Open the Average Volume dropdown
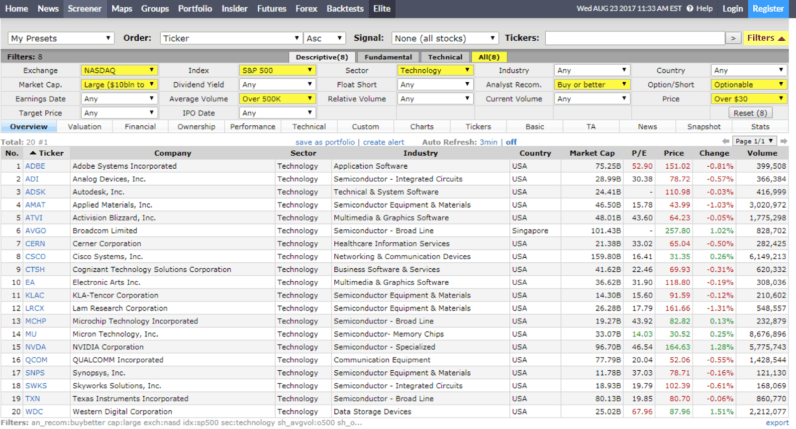 coord(277,99)
